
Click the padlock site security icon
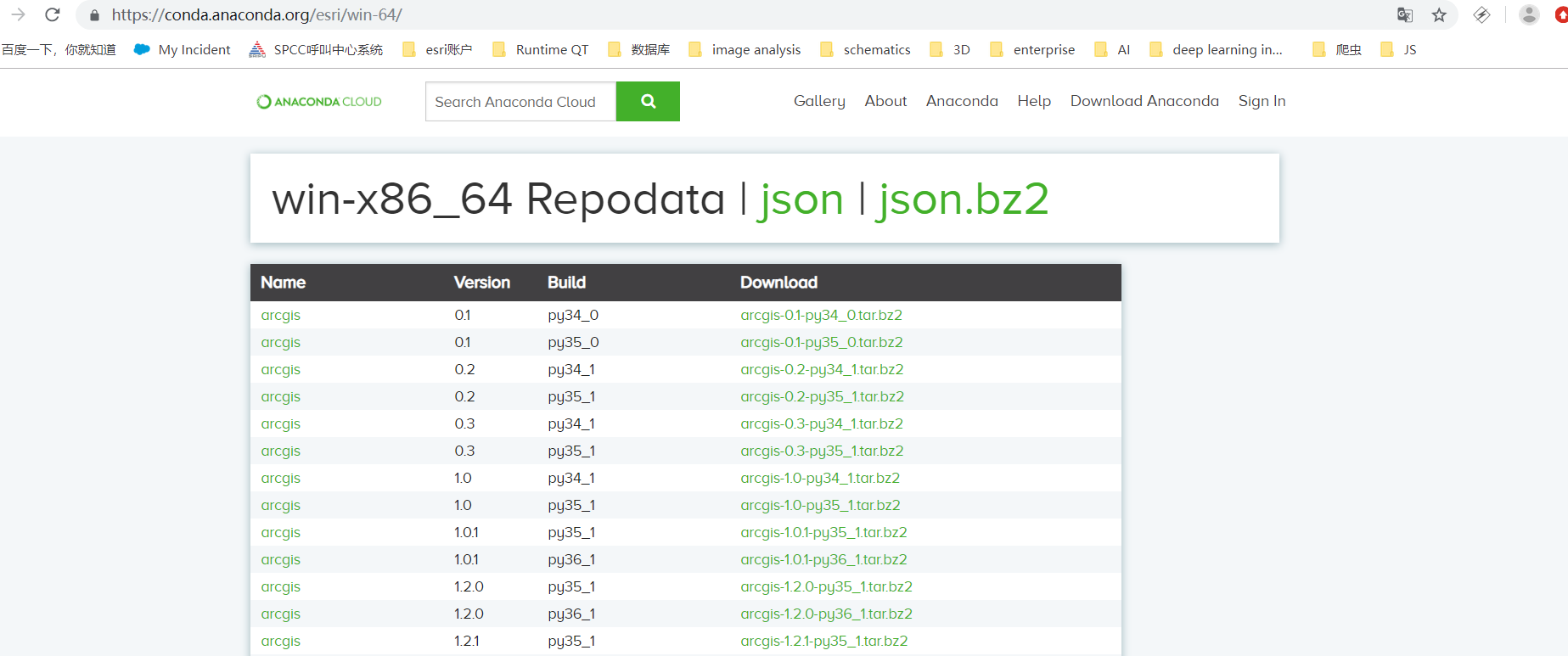[94, 15]
